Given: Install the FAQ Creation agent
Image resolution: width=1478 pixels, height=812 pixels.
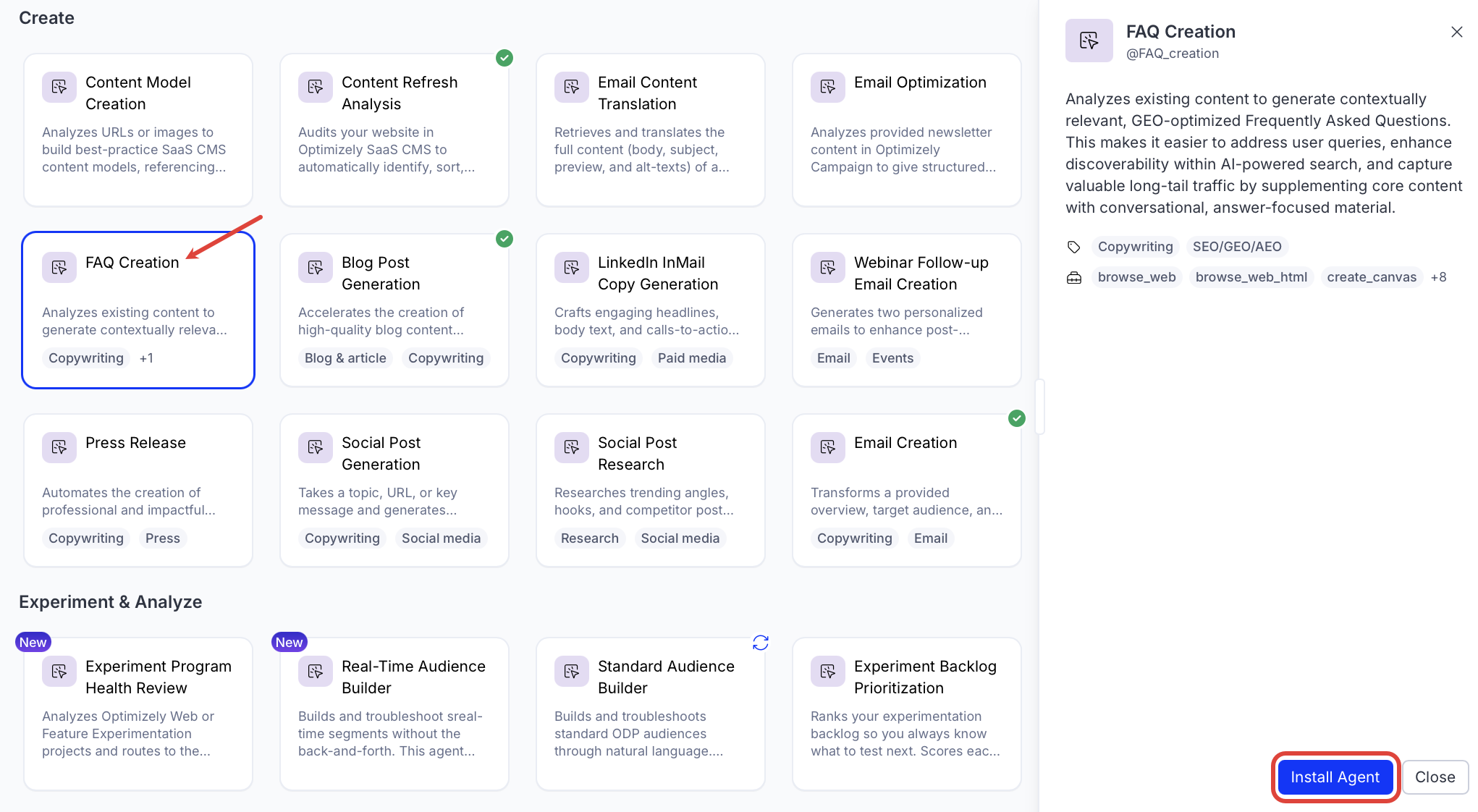Looking at the screenshot, I should click(1335, 777).
